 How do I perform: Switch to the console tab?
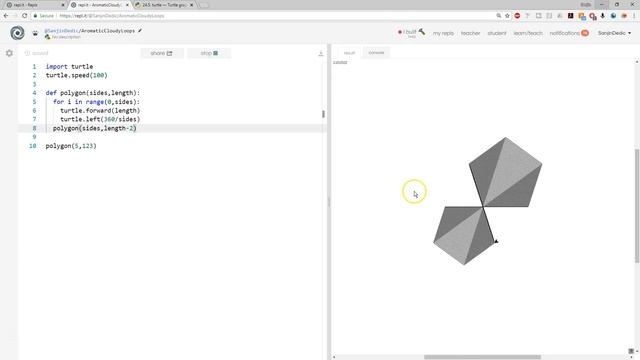tap(376, 53)
